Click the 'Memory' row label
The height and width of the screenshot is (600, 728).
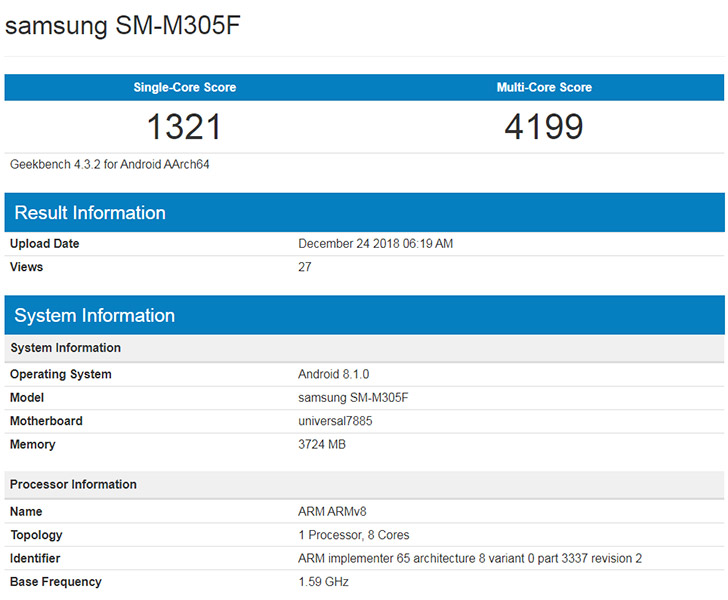[x=32, y=444]
